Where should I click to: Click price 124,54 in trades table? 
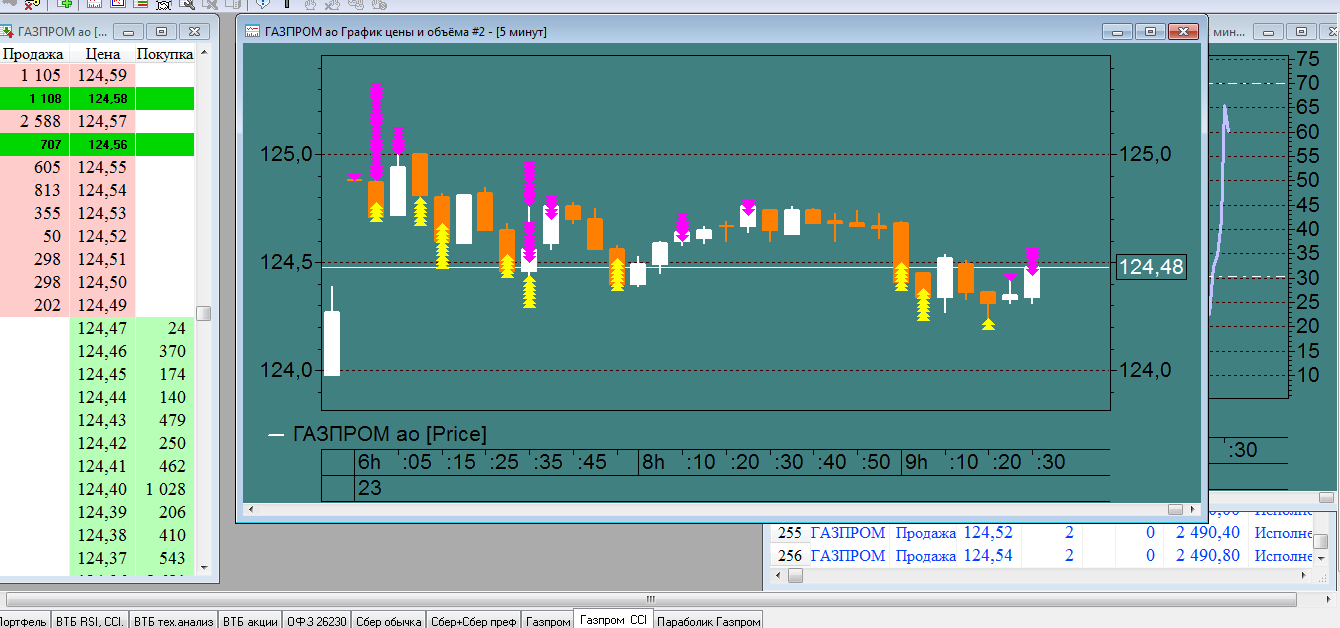(x=988, y=556)
